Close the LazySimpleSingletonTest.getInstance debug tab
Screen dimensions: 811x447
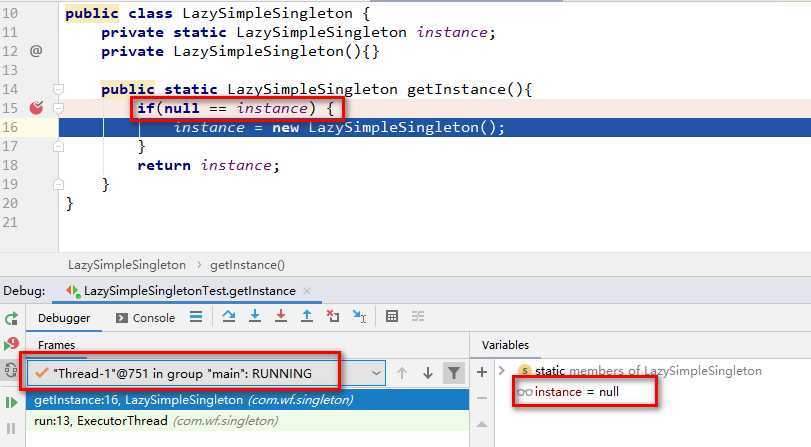(x=307, y=291)
